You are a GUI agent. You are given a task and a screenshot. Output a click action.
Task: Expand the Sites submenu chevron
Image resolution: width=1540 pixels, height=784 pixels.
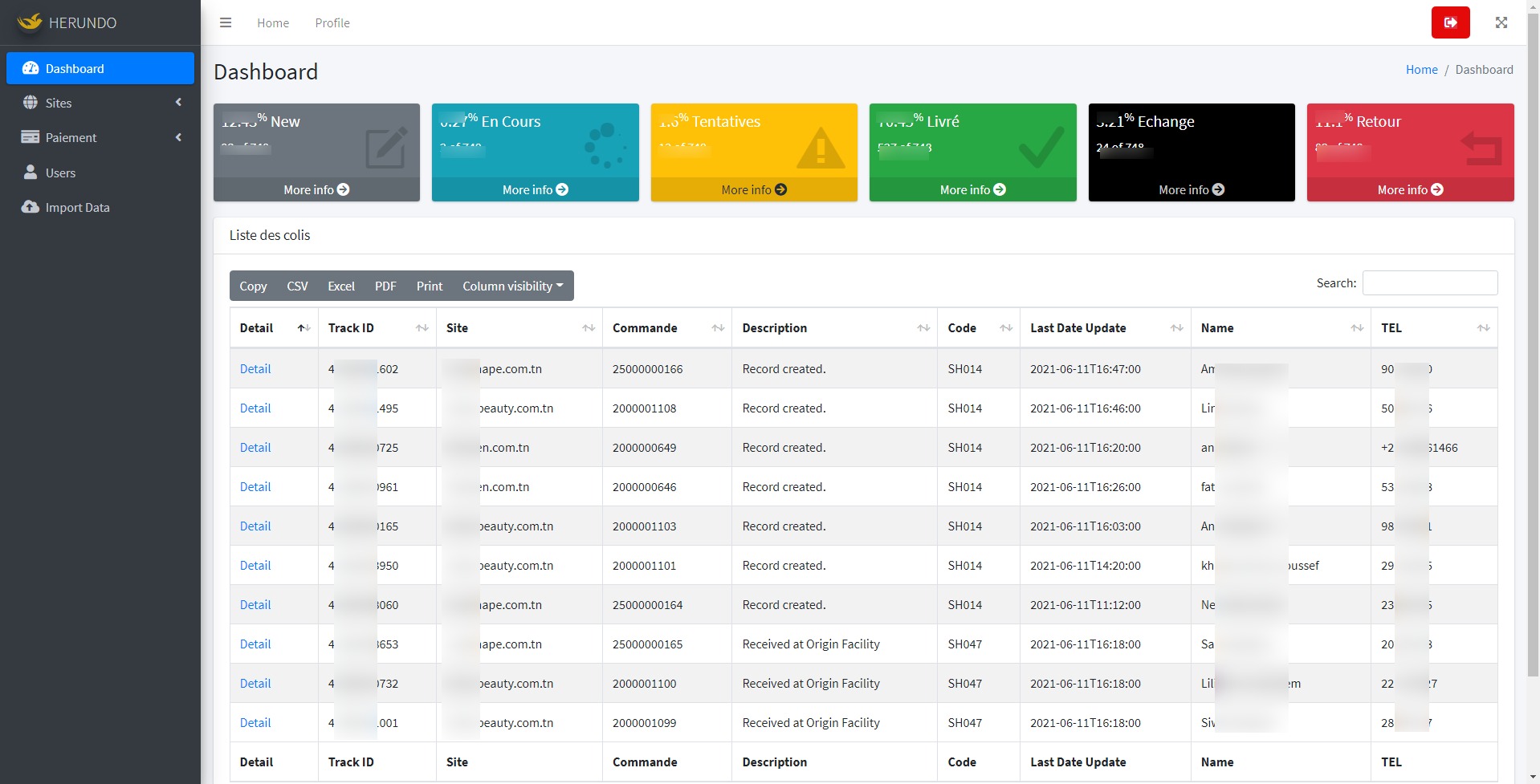click(178, 102)
